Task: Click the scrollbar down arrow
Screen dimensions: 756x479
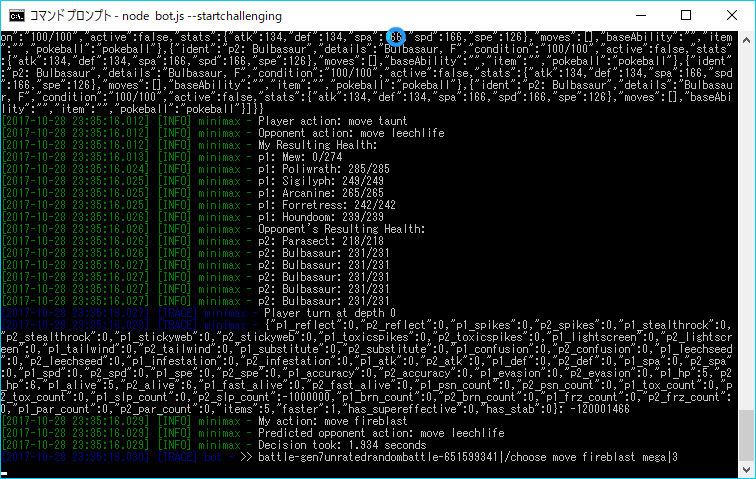Action: (746, 469)
